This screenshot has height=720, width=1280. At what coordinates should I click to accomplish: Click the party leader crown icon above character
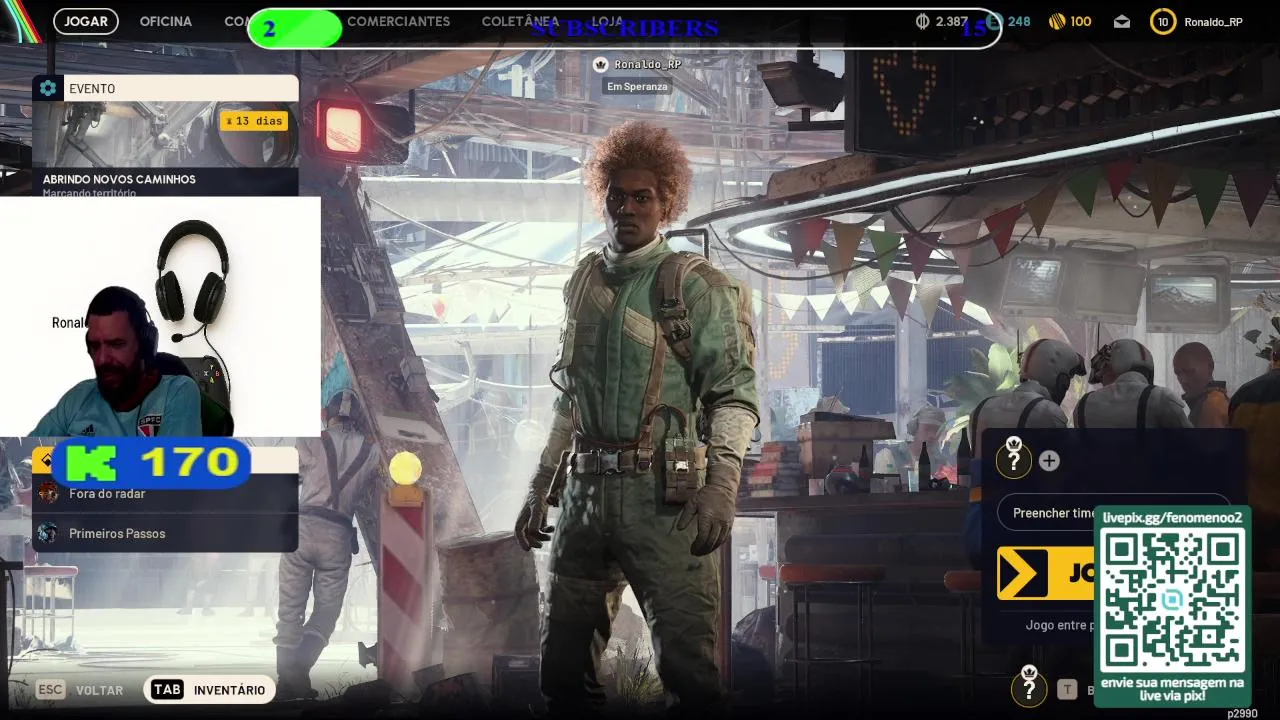pos(600,64)
